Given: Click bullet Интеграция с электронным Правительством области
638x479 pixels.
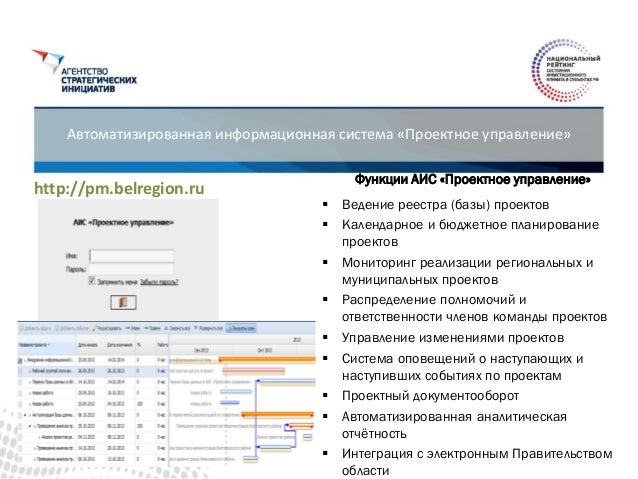Looking at the screenshot, I should pyautogui.click(x=477, y=462).
